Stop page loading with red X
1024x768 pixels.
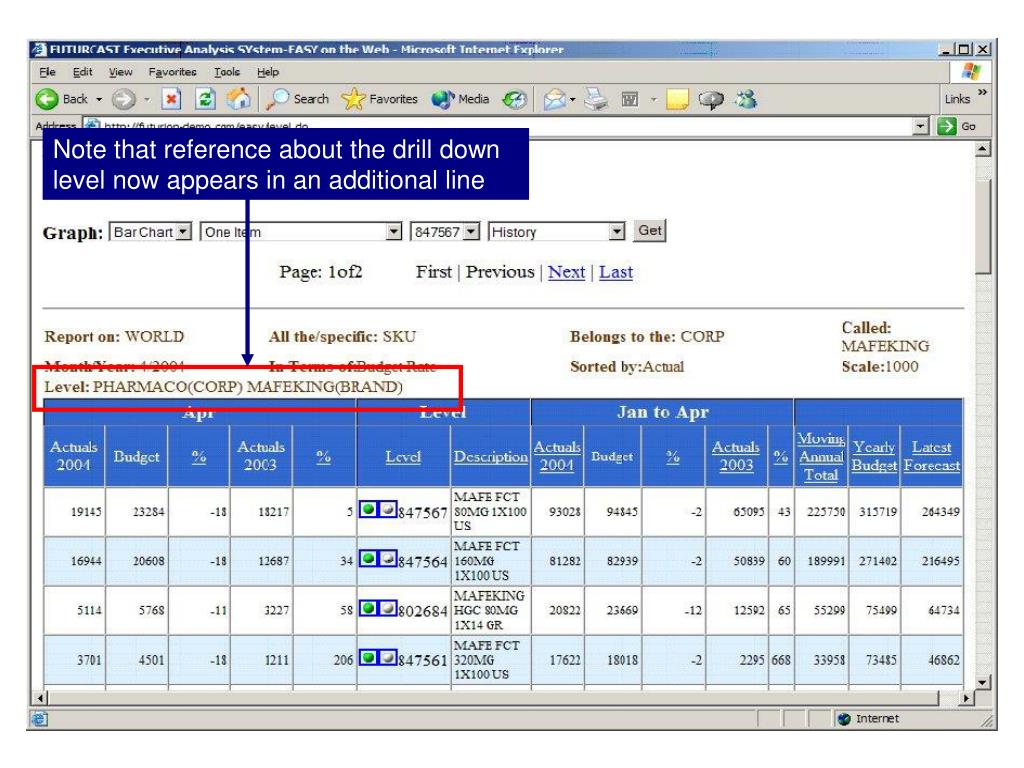pyautogui.click(x=171, y=99)
